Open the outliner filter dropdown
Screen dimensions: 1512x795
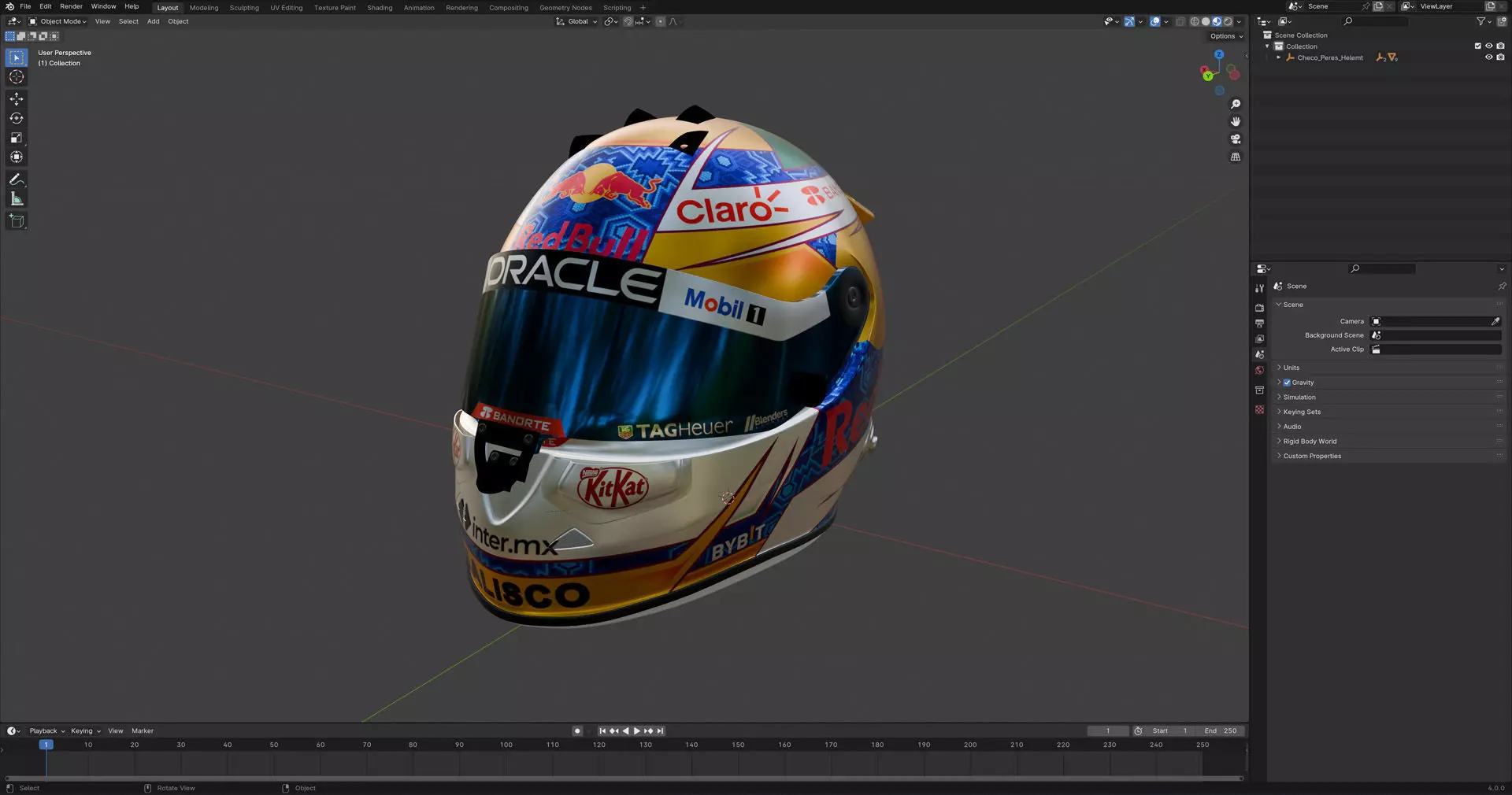(x=1484, y=21)
